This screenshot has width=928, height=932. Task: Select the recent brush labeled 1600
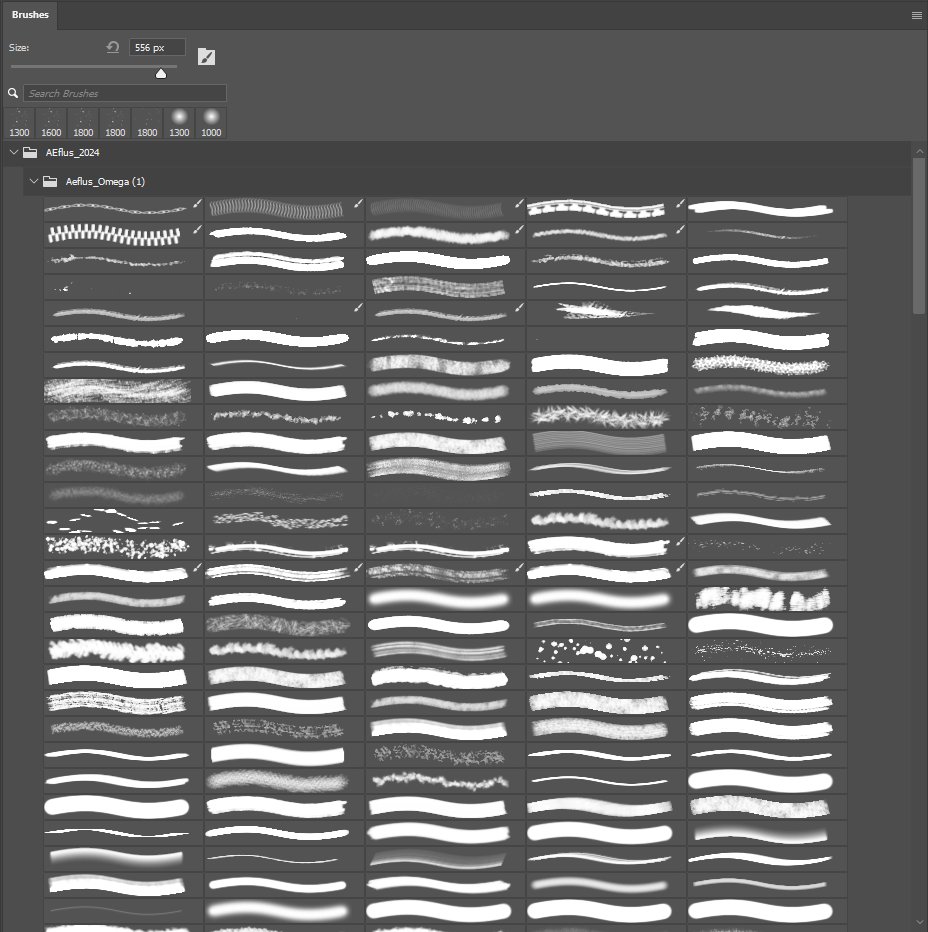(x=51, y=124)
